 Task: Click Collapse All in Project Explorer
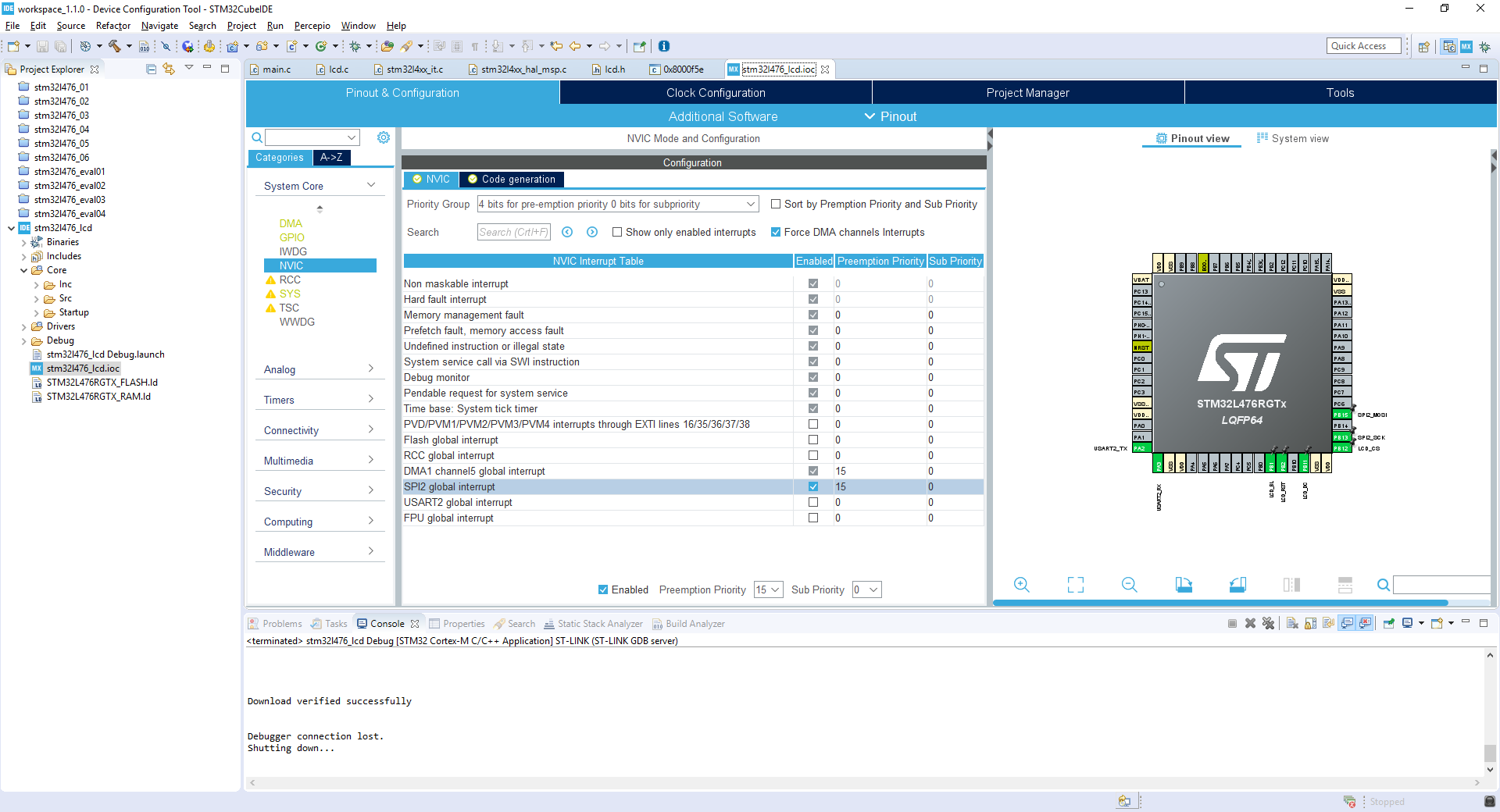pos(152,69)
